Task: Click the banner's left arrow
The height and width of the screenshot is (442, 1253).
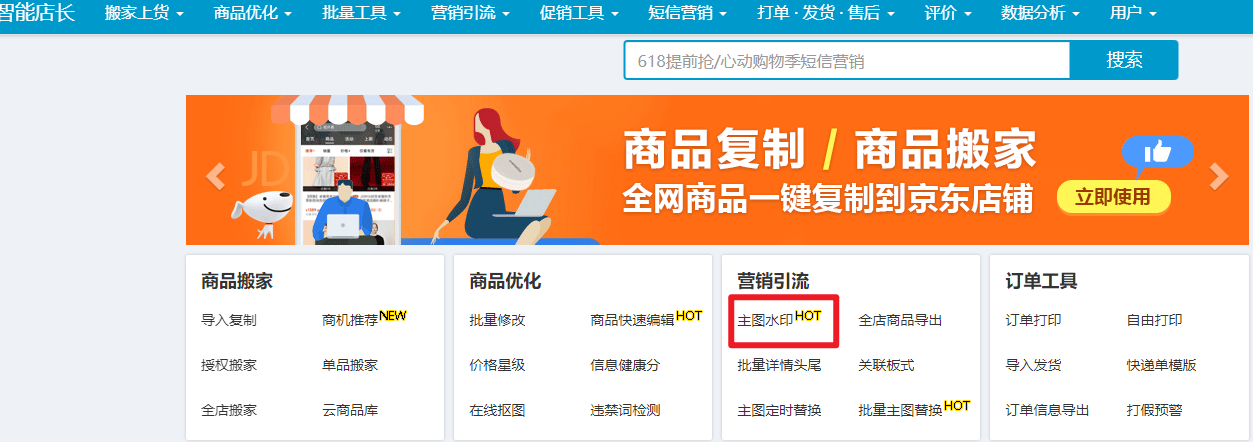Action: click(215, 176)
